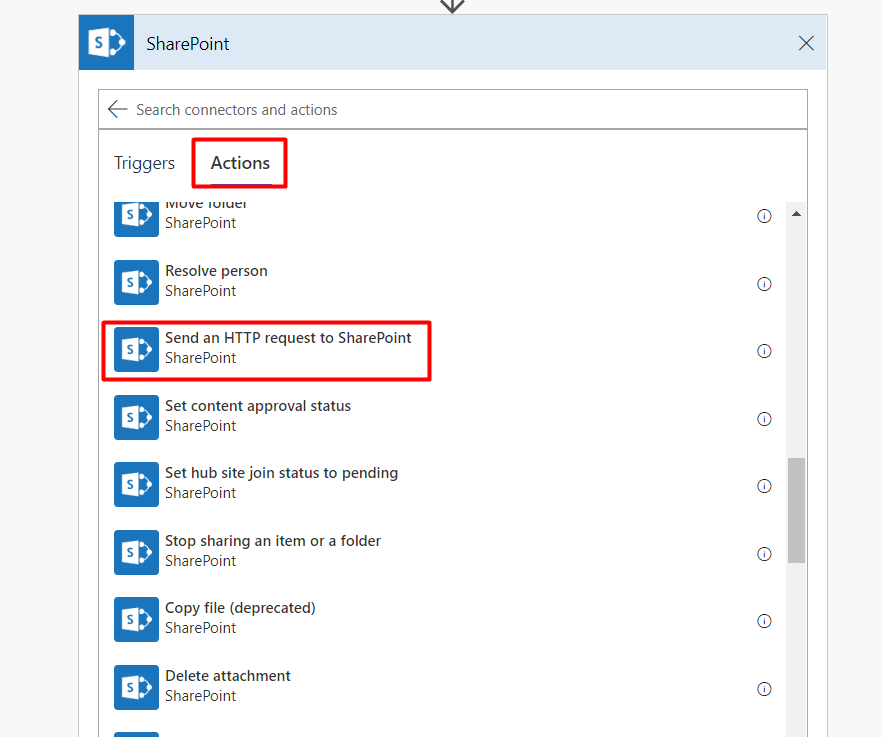Show info for Move folder action
The height and width of the screenshot is (737, 882).
coord(764,216)
